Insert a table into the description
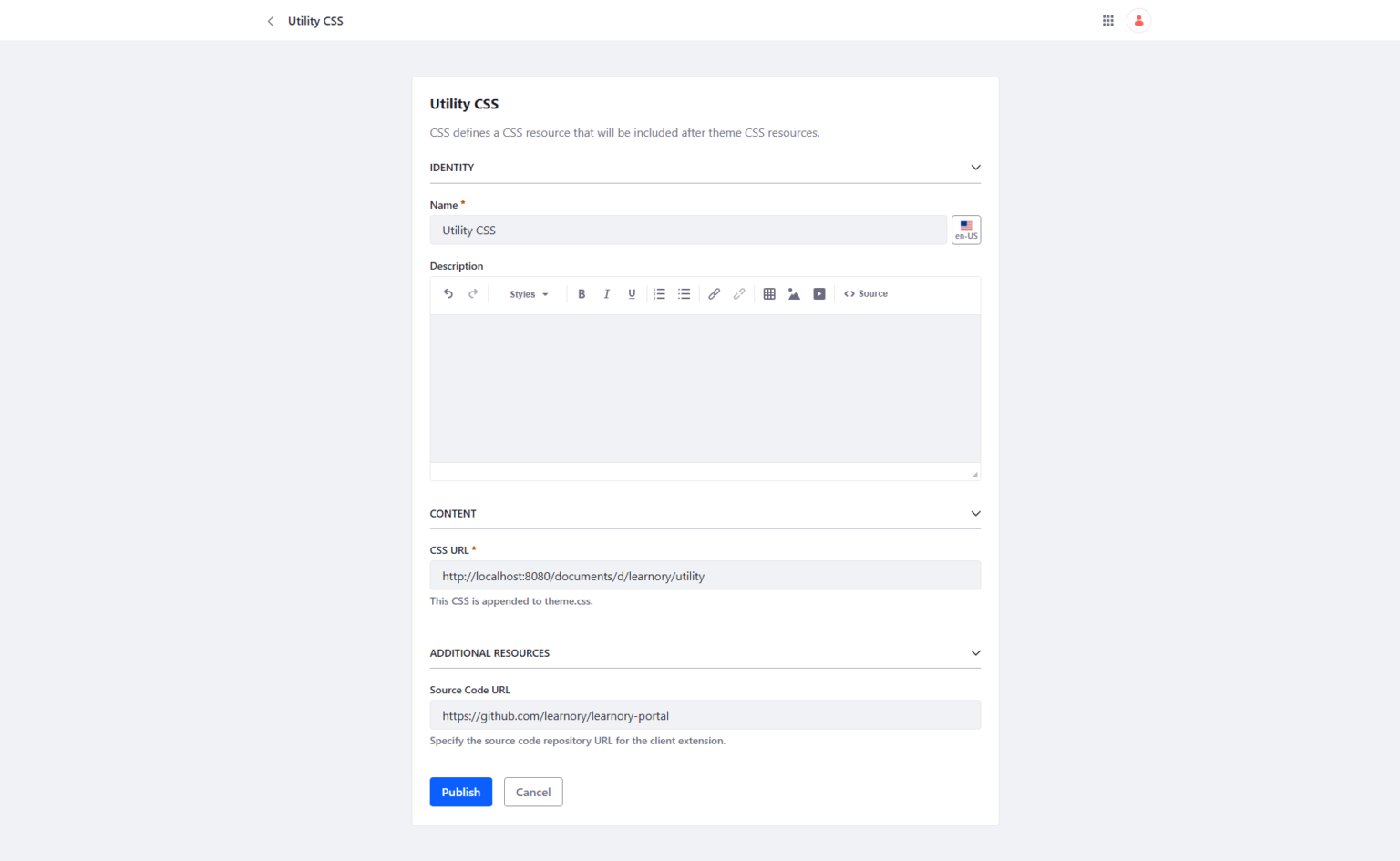Image resolution: width=1400 pixels, height=861 pixels. (x=769, y=293)
